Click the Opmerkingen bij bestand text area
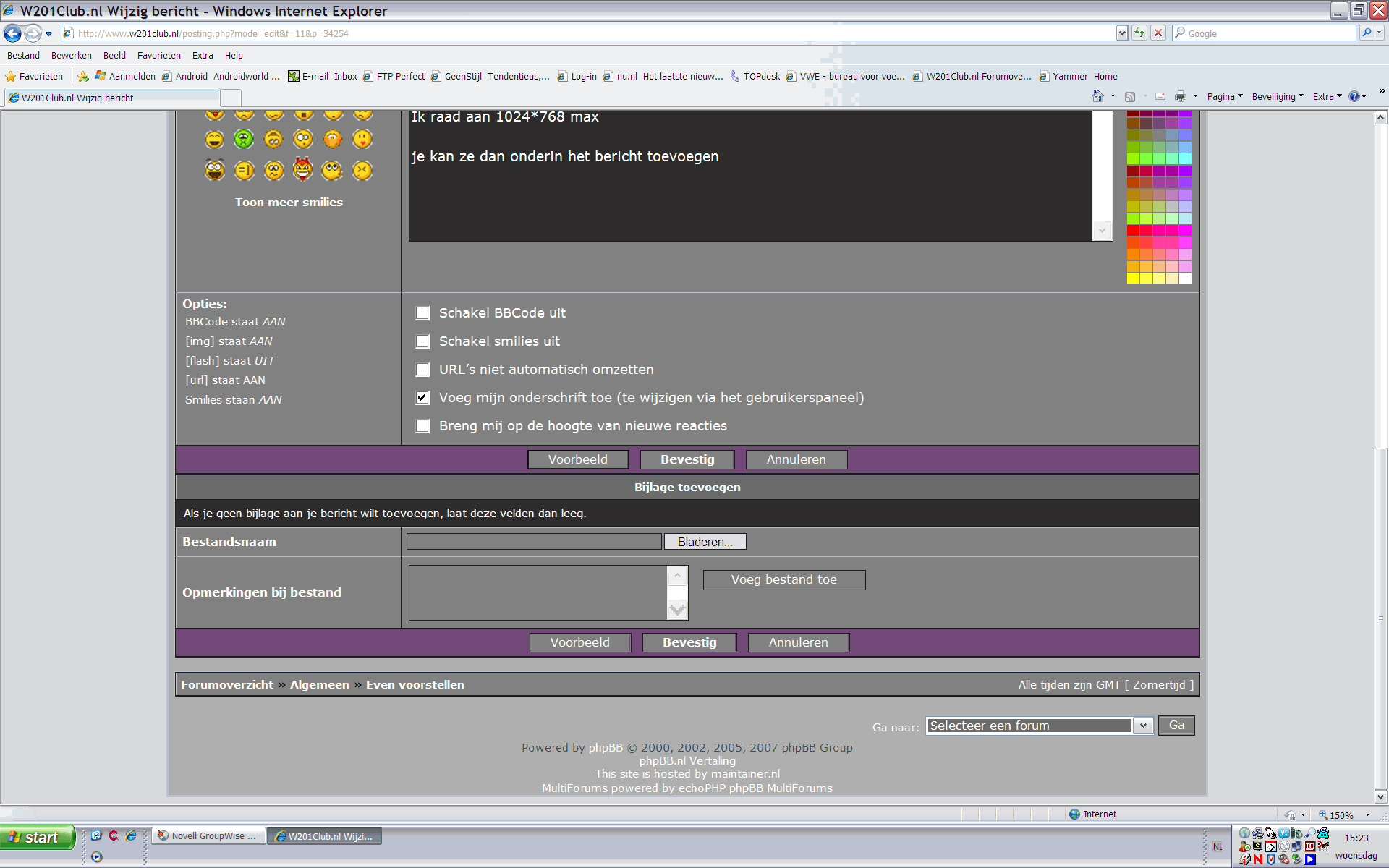The image size is (1389, 868). click(538, 592)
